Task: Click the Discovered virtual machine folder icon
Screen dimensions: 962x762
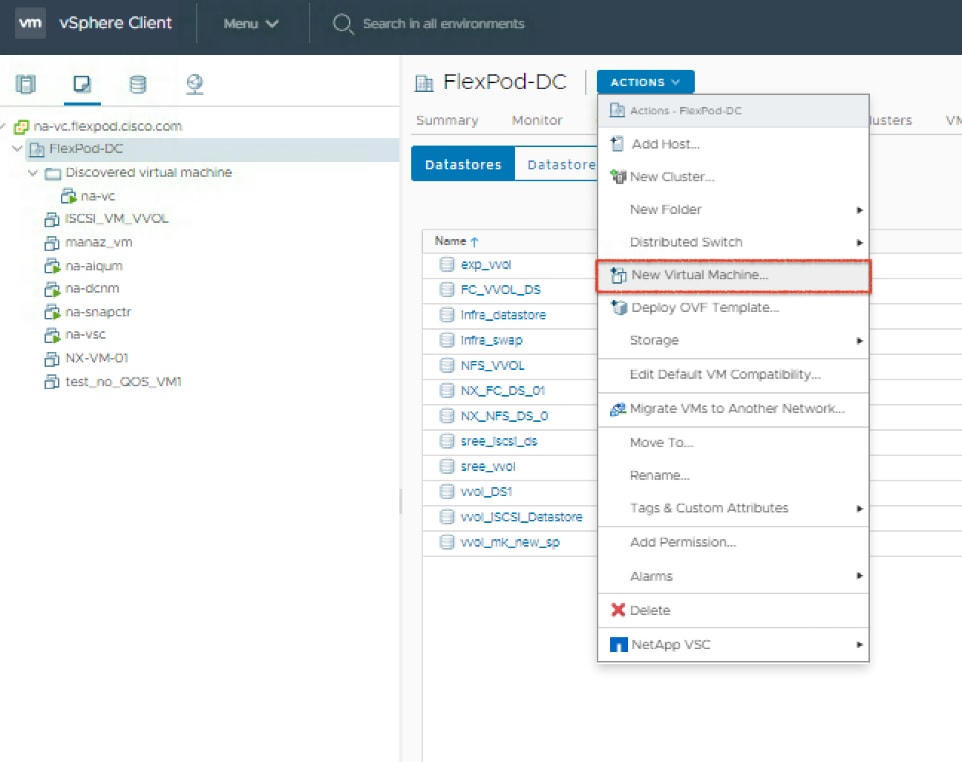Action: pyautogui.click(x=53, y=174)
